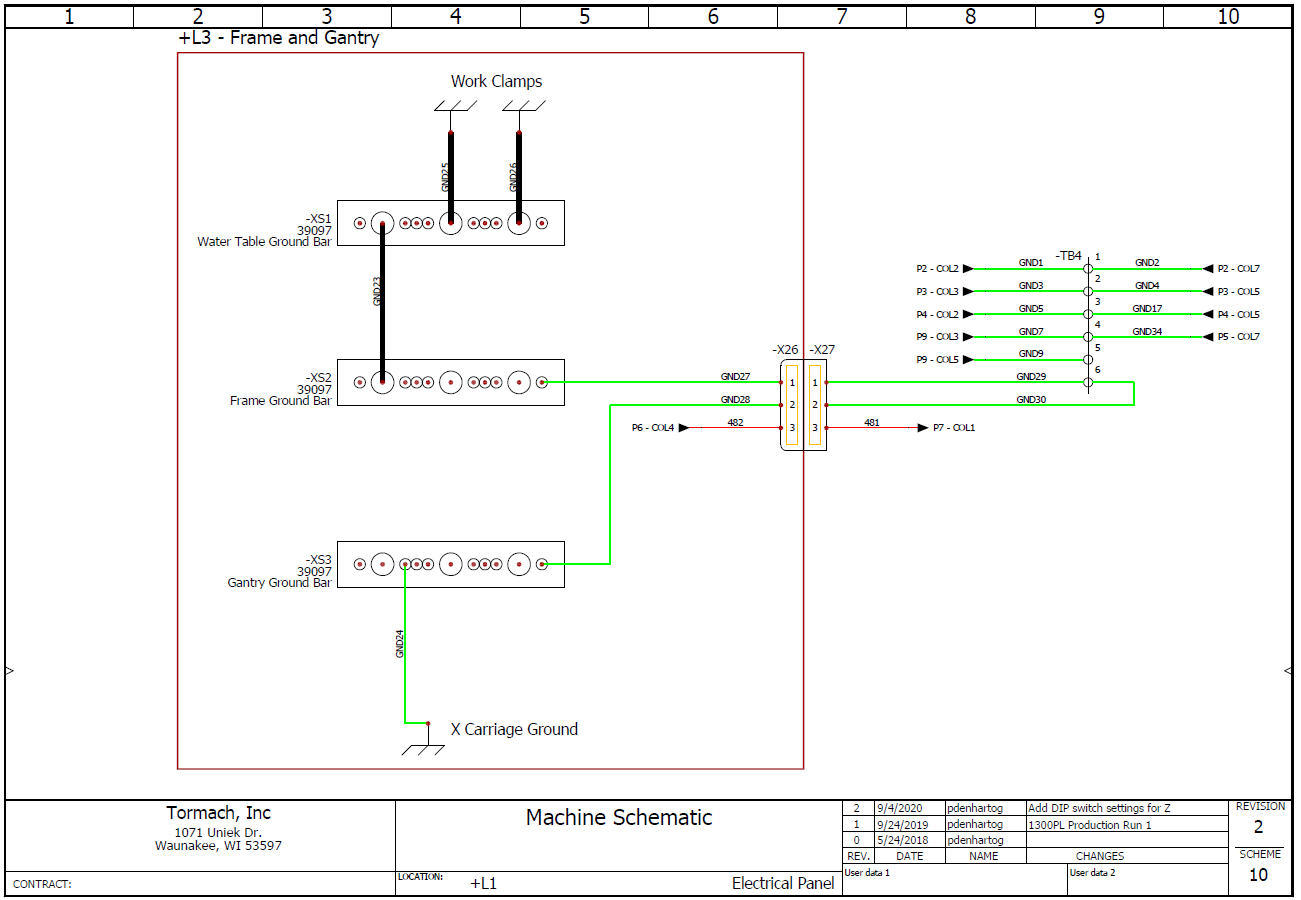Click the -XS3 Gantry Ground Bar component
1301x900 pixels.
(x=450, y=564)
